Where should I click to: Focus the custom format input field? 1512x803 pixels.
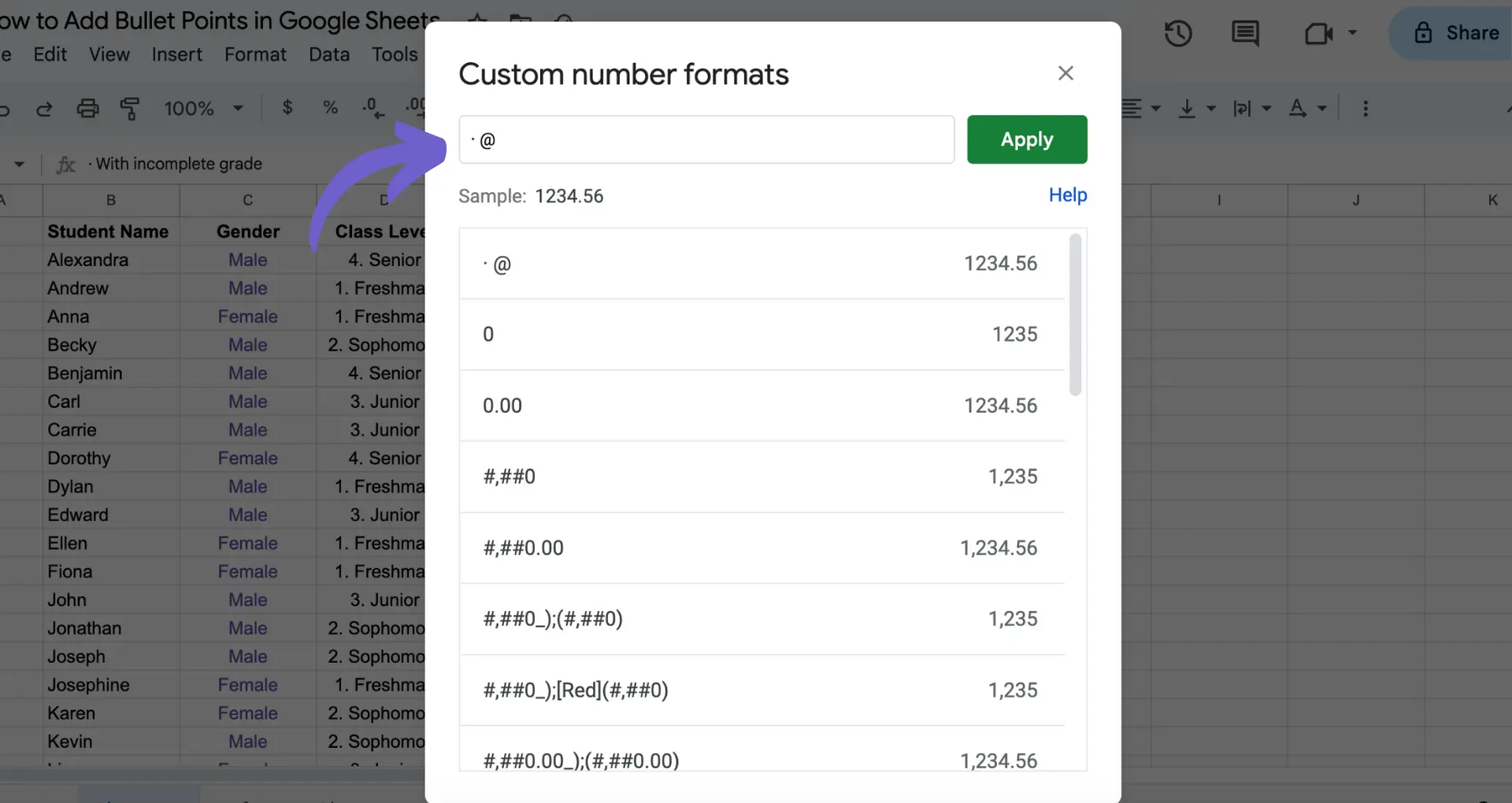(706, 139)
